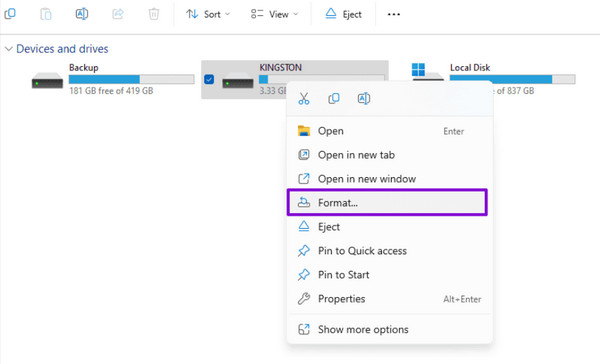Click the Backup drive name label
600x364 pixels.
click(x=83, y=68)
